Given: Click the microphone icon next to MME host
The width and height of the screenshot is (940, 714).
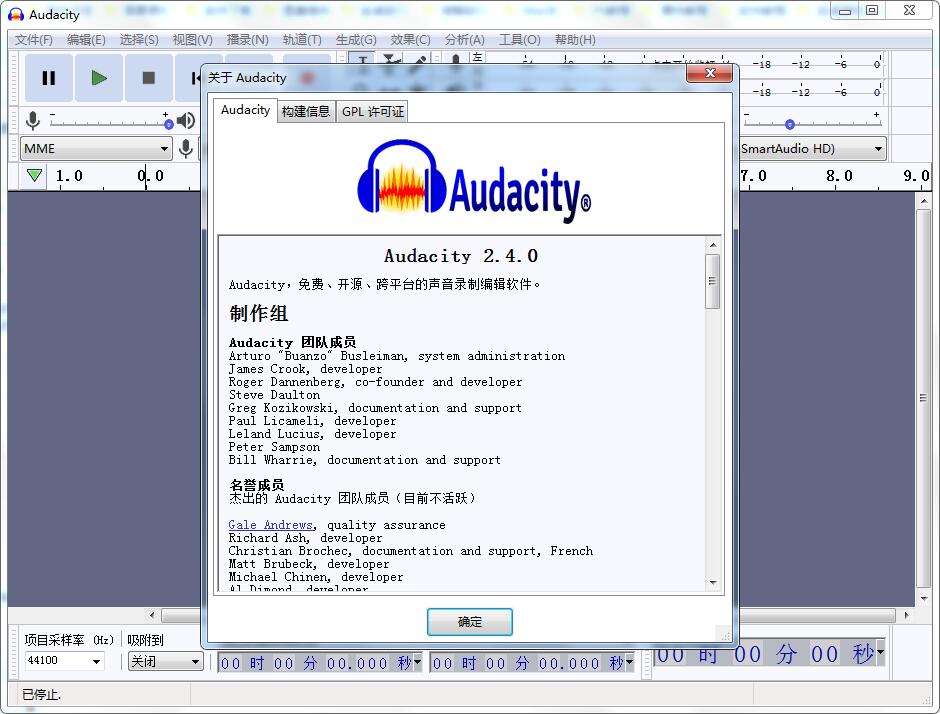Looking at the screenshot, I should pos(186,148).
